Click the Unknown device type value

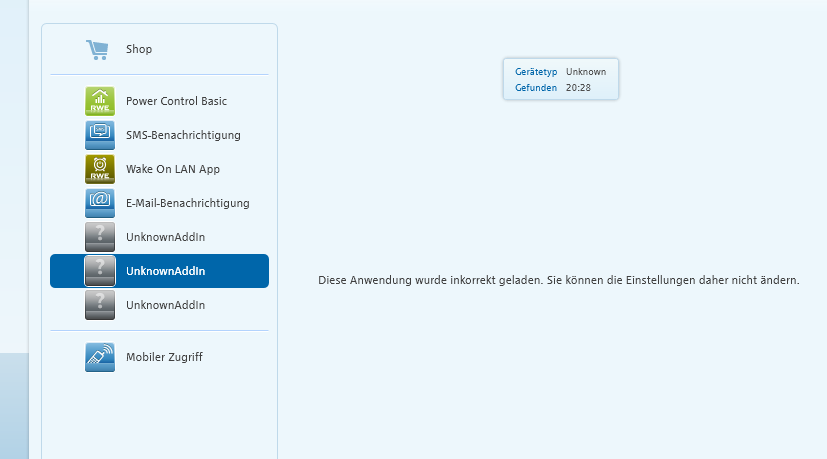pos(586,72)
